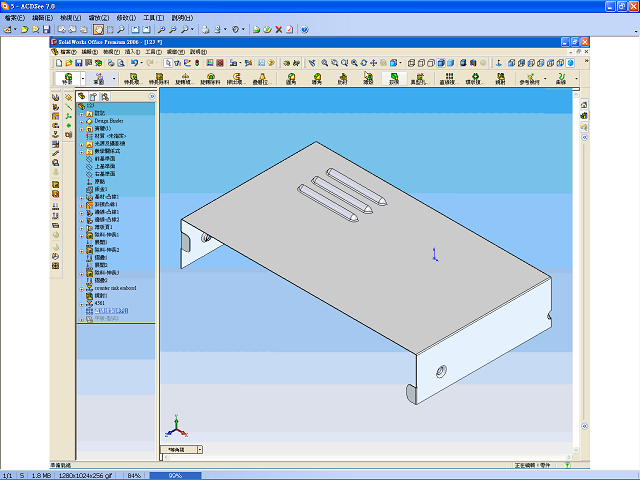The width and height of the screenshot is (640, 480).
Task: Open ACDSee 說明(H) menu
Action: [182, 18]
